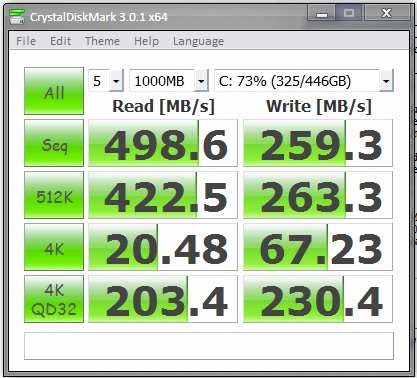Open the Theme menu

(102, 41)
